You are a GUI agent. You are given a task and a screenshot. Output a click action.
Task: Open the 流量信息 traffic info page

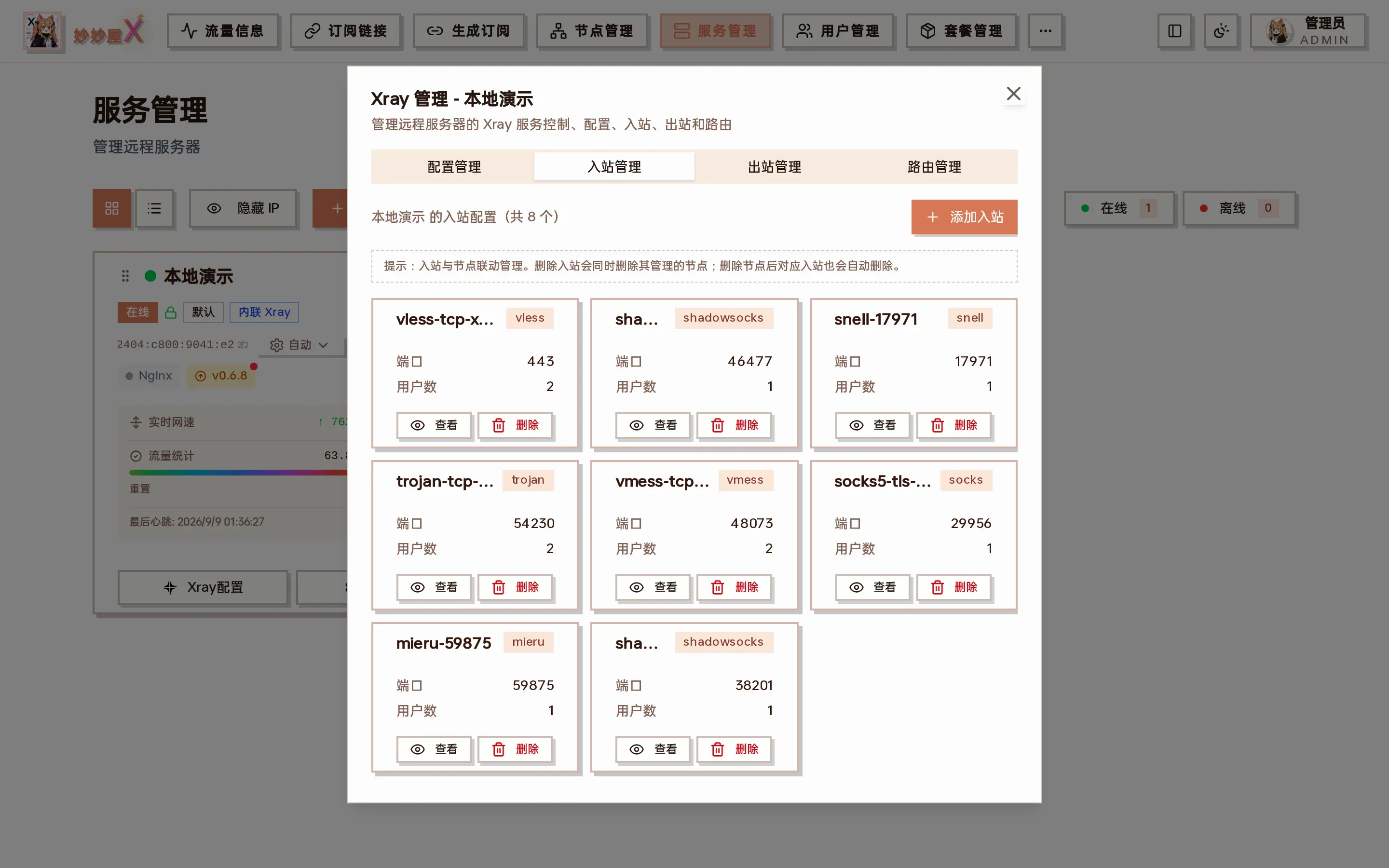tap(222, 31)
